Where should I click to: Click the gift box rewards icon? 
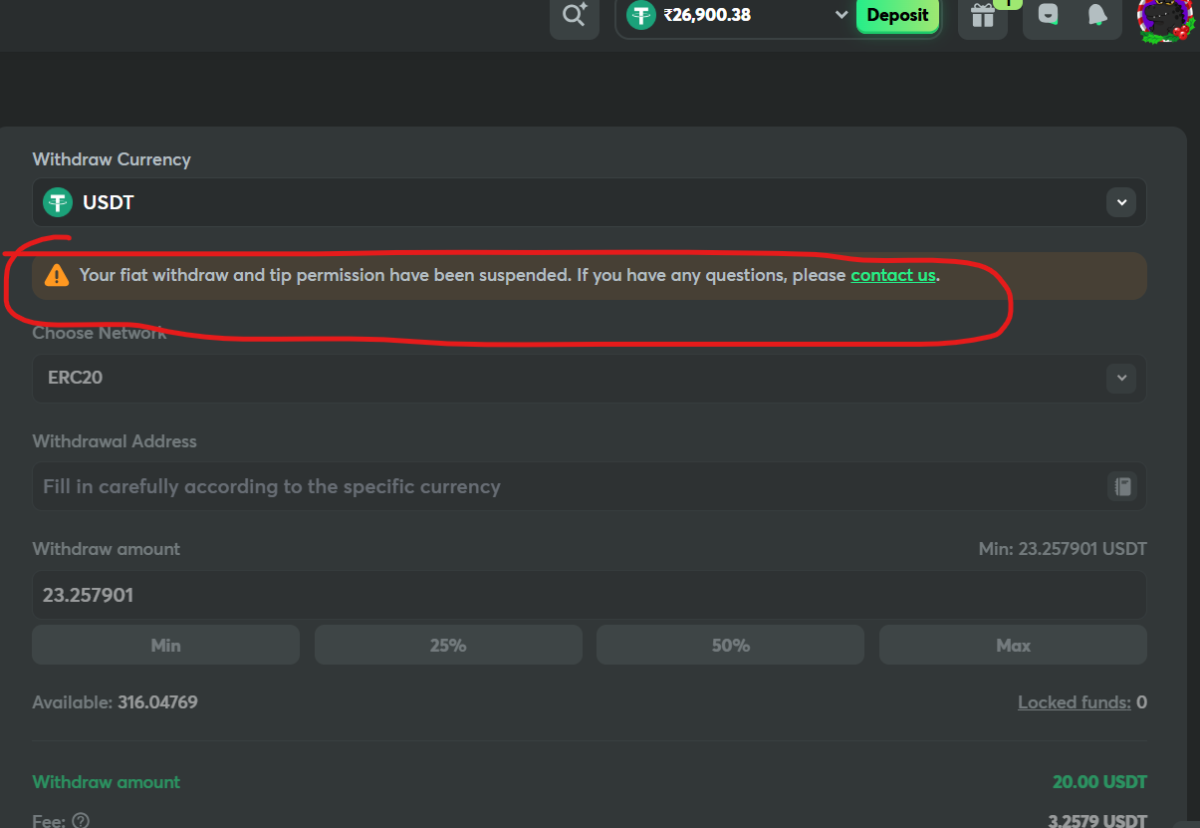[x=982, y=16]
